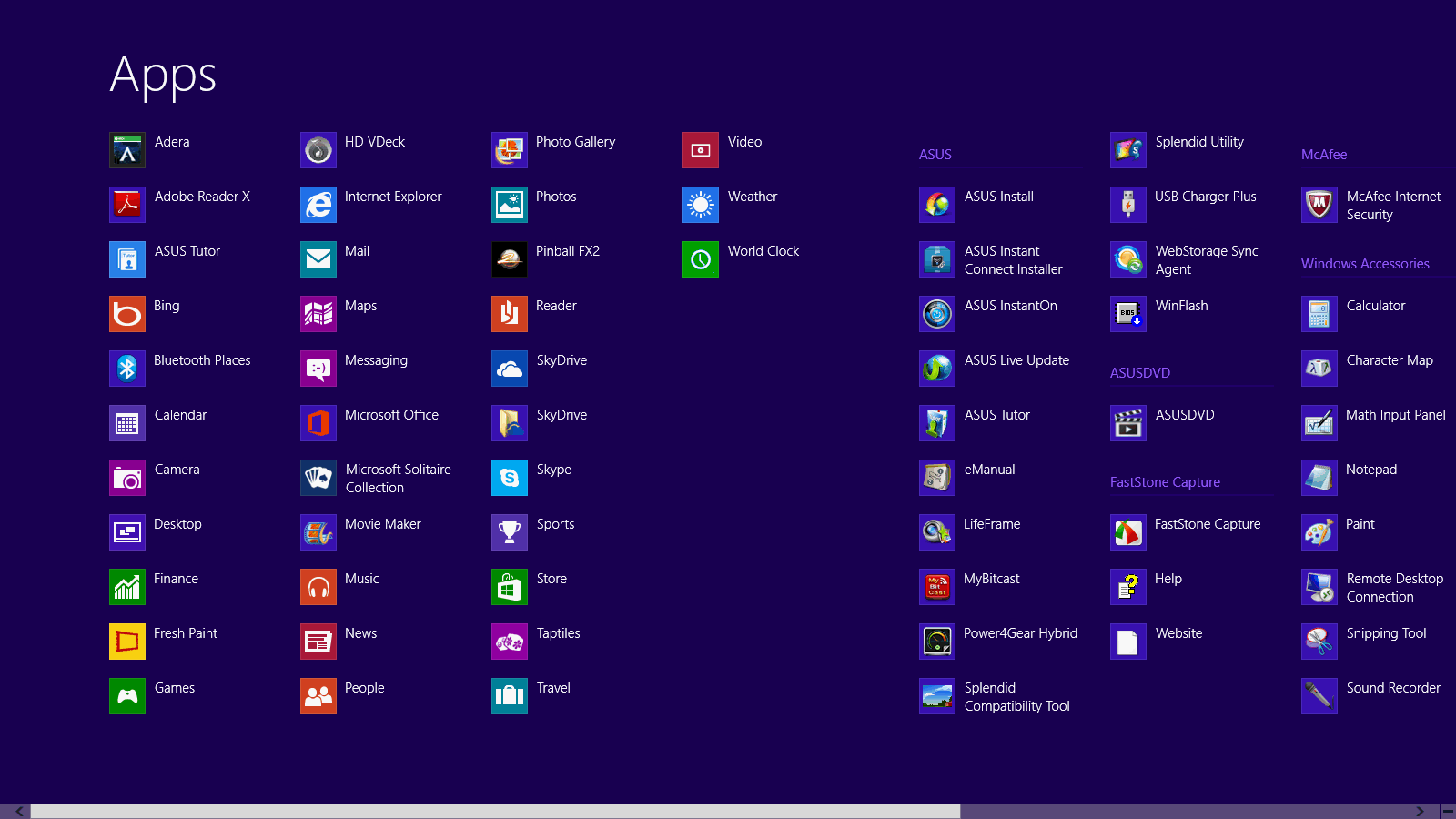Open the People app icon
Viewport: 1456px width, 819px height.
pyautogui.click(x=318, y=696)
